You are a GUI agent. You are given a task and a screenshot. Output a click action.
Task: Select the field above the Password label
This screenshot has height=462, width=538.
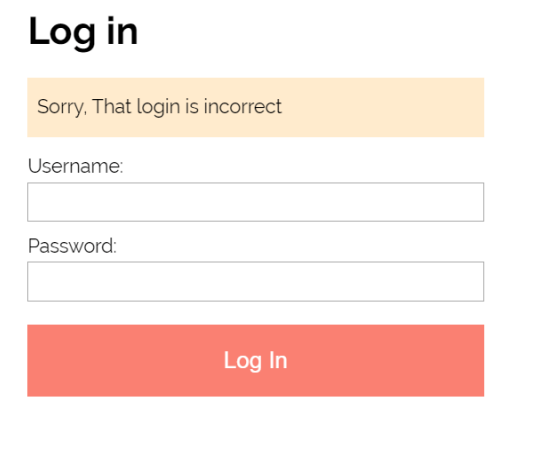256,202
